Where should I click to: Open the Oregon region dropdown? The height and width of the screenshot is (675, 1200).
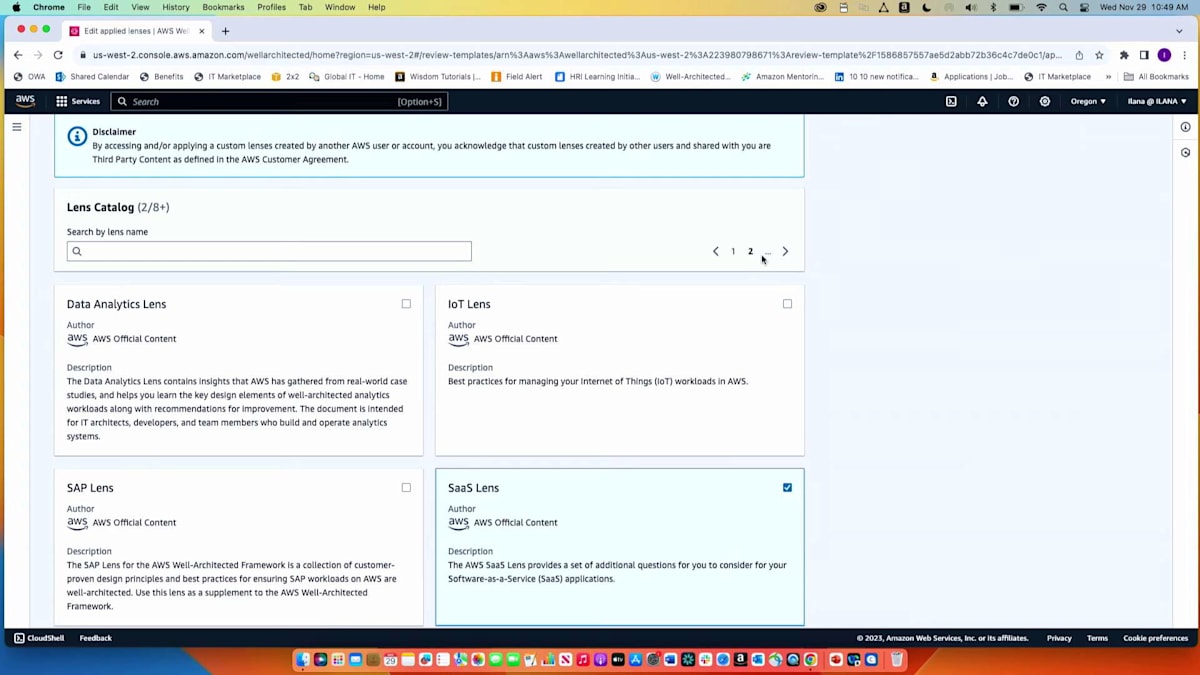(x=1088, y=101)
